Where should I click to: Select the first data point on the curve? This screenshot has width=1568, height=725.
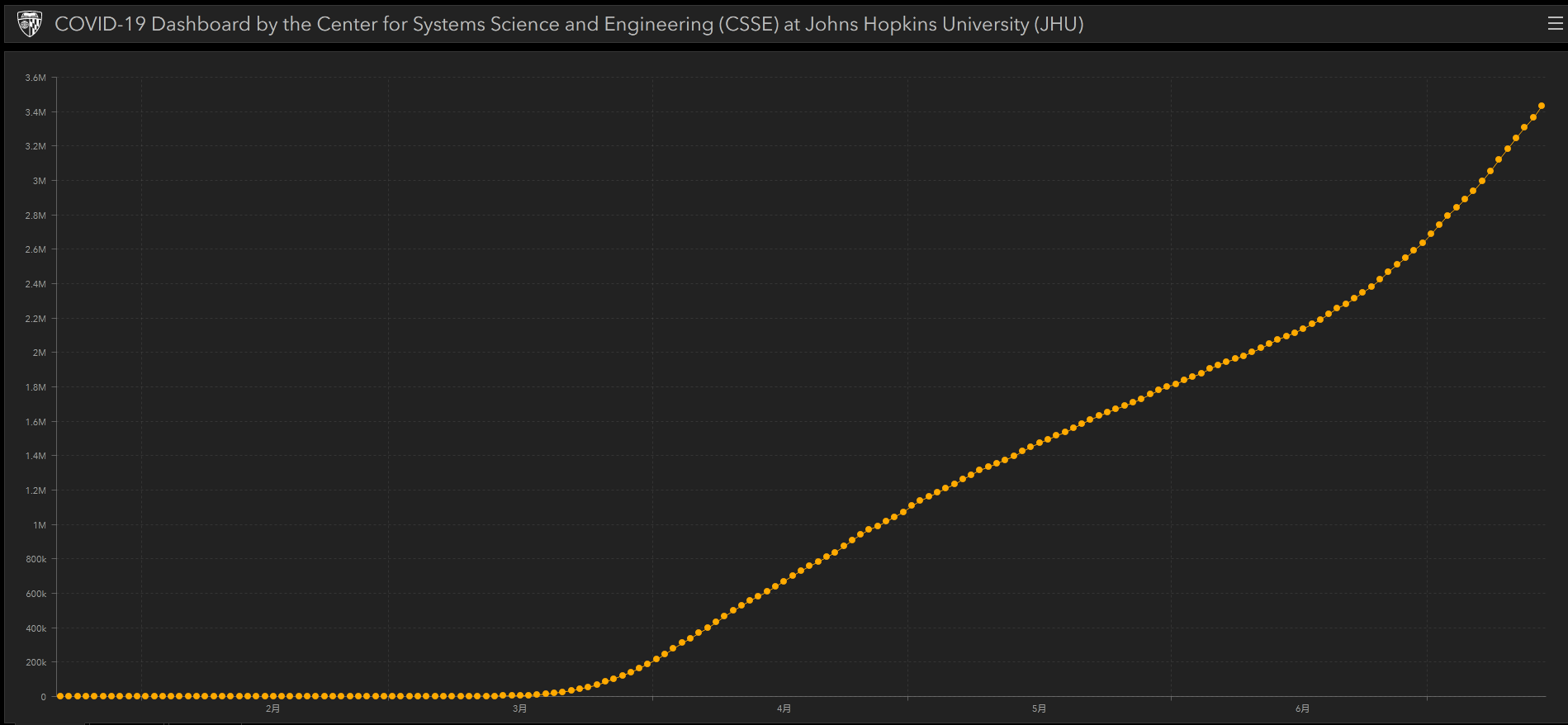coord(59,696)
